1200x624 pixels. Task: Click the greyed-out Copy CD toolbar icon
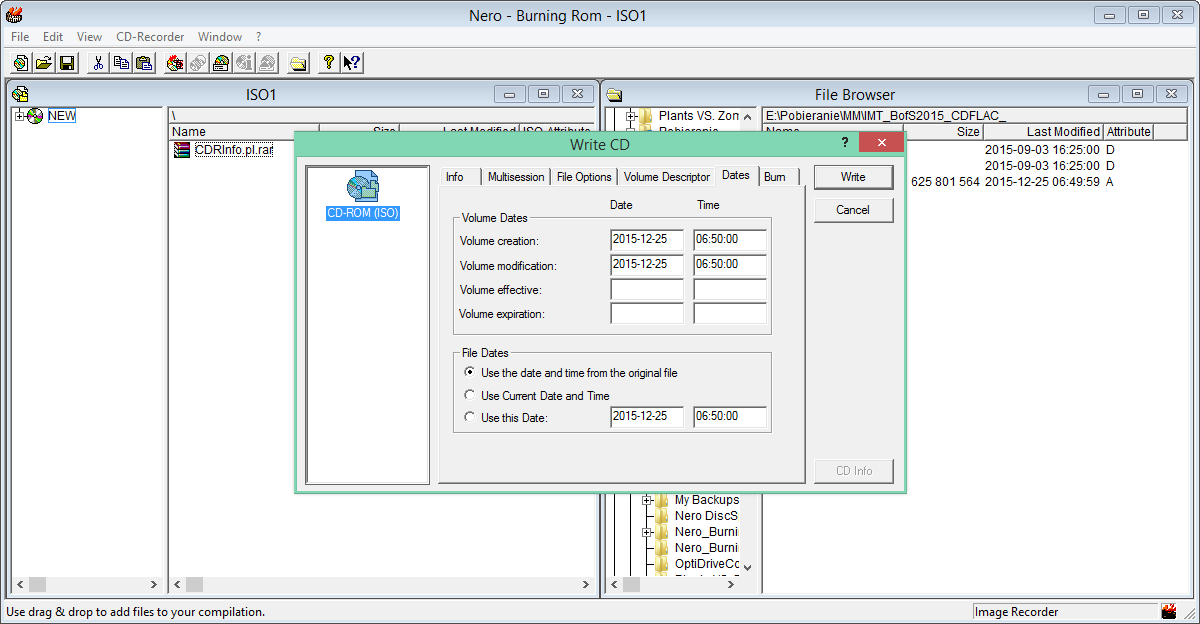tap(198, 63)
